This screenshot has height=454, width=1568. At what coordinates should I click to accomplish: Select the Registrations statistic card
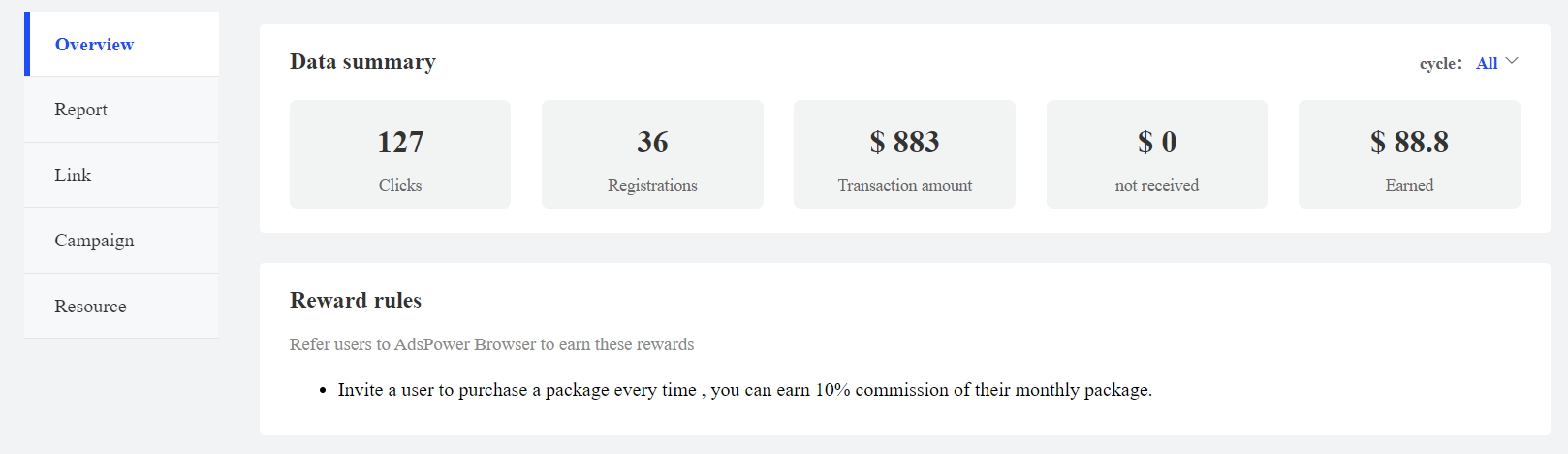click(652, 154)
